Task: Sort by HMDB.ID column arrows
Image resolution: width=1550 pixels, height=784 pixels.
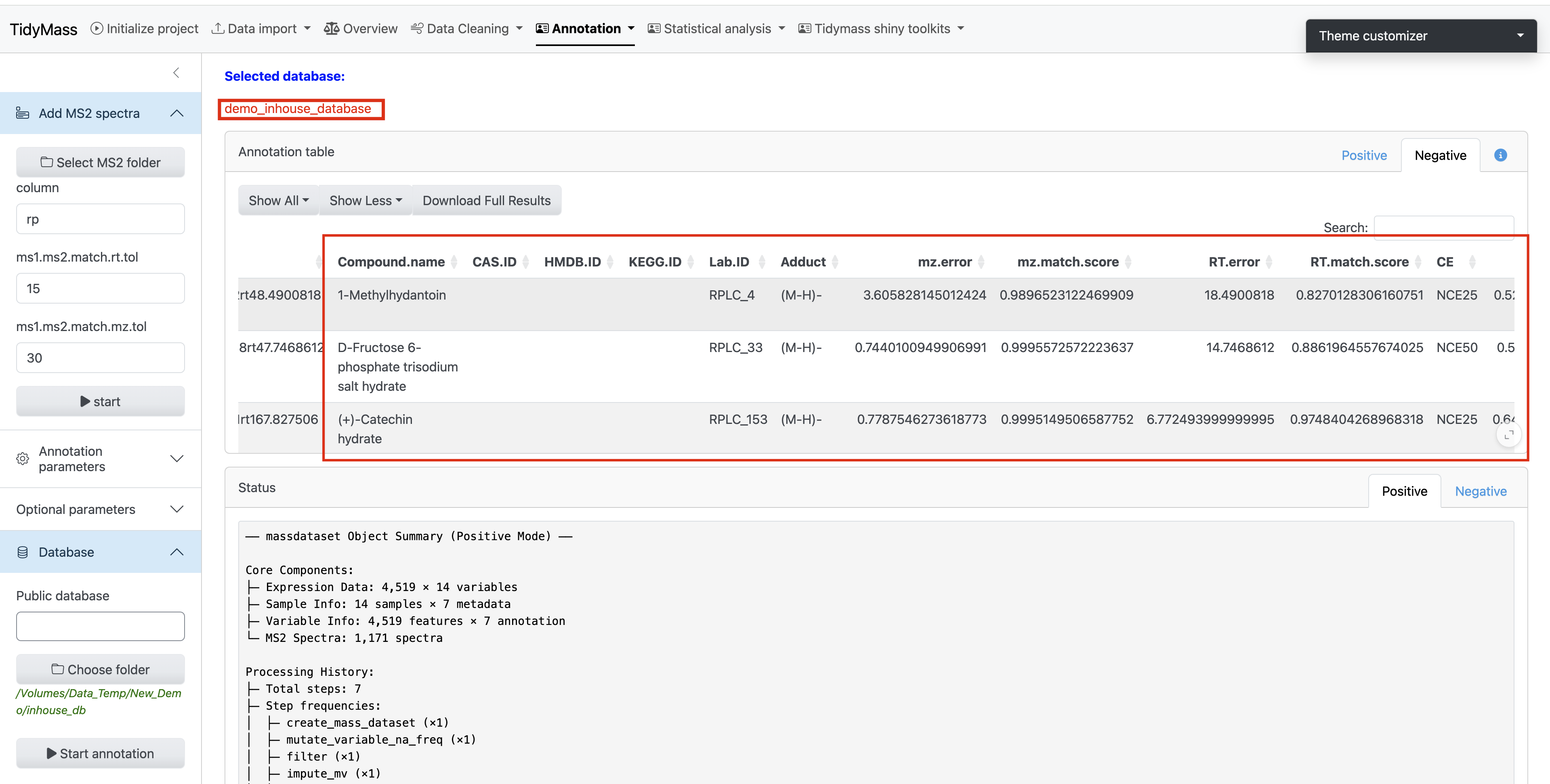Action: pyautogui.click(x=609, y=262)
